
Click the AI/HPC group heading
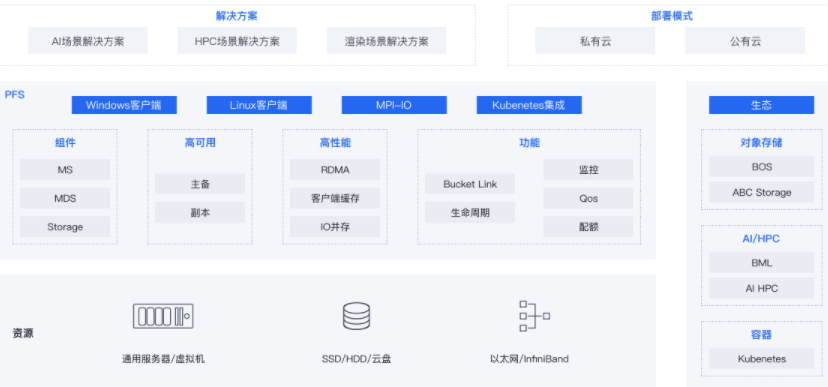tap(761, 239)
